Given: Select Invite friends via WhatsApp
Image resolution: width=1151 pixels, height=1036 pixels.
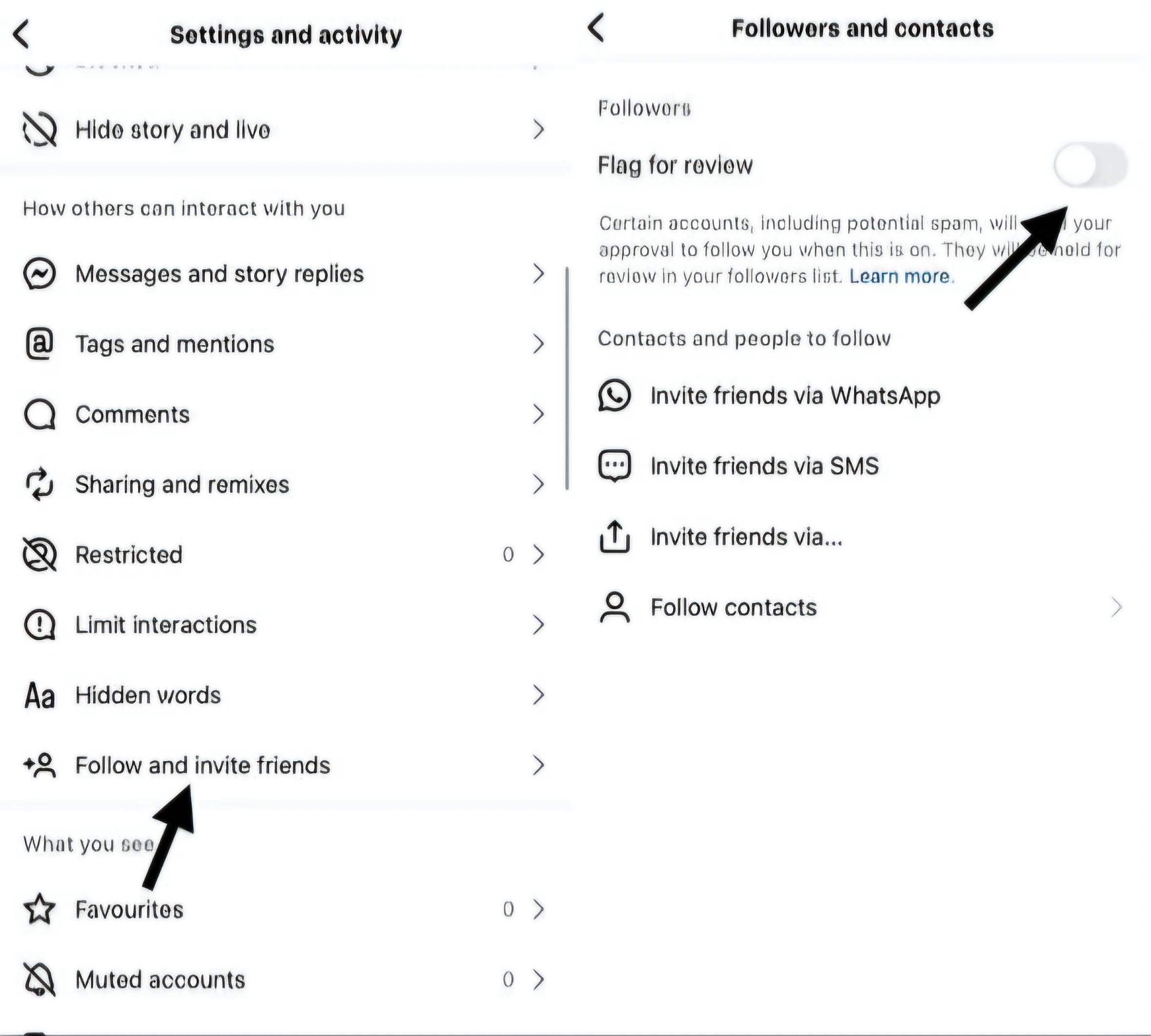Looking at the screenshot, I should [x=794, y=396].
